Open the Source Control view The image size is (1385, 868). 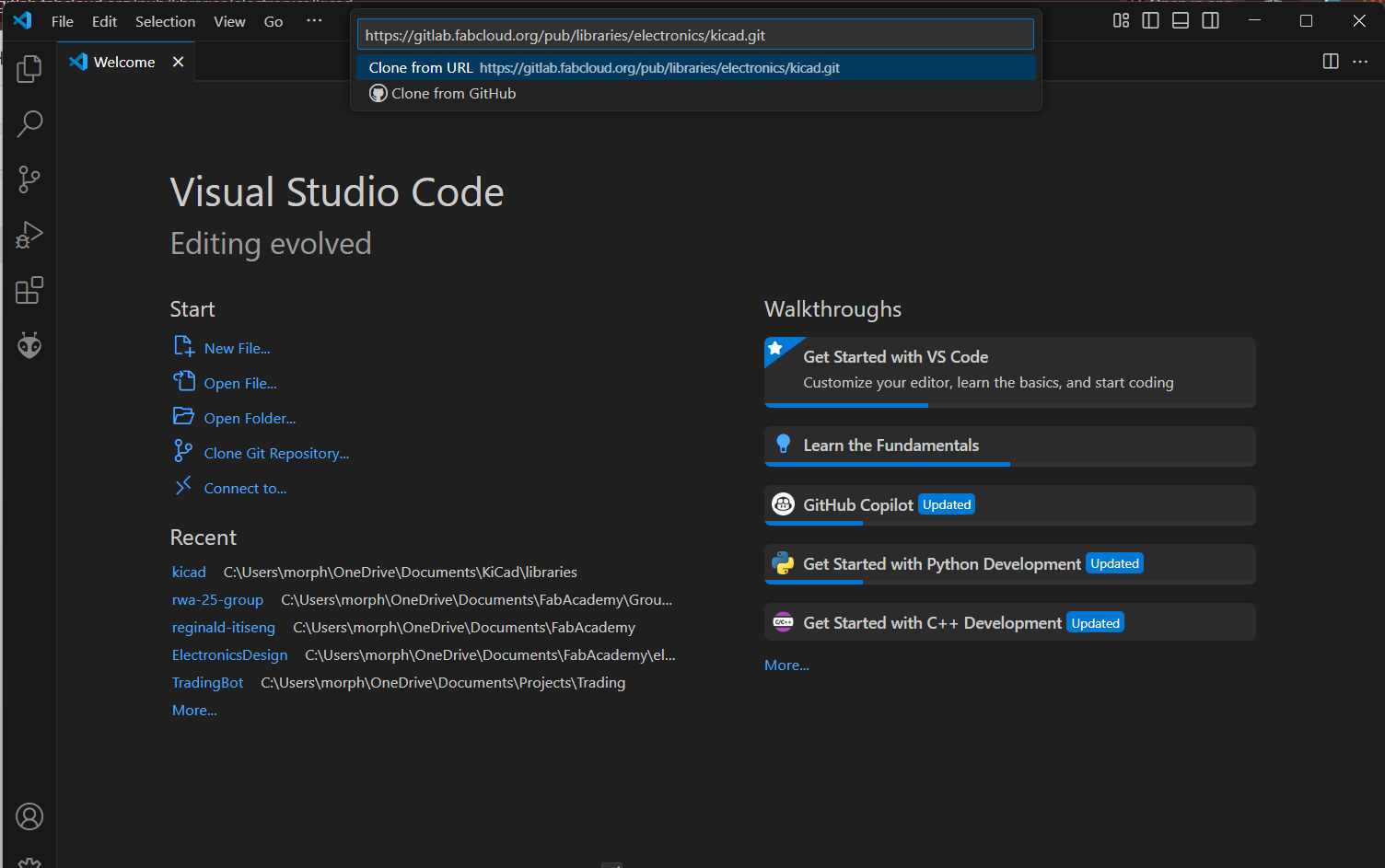29,179
